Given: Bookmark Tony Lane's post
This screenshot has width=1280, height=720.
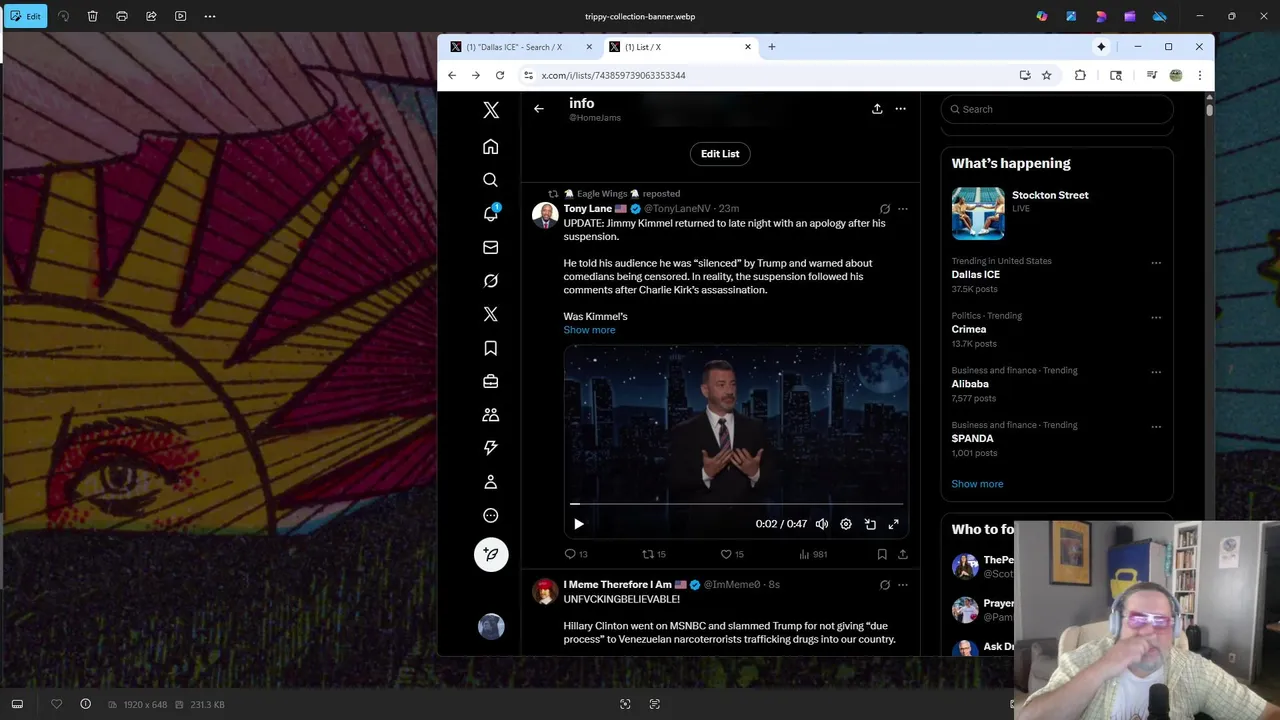Looking at the screenshot, I should [882, 554].
